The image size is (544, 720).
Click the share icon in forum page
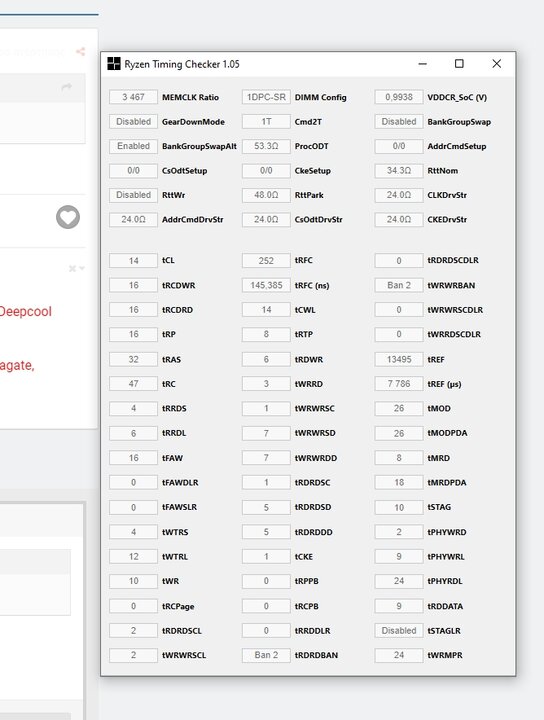(x=80, y=51)
